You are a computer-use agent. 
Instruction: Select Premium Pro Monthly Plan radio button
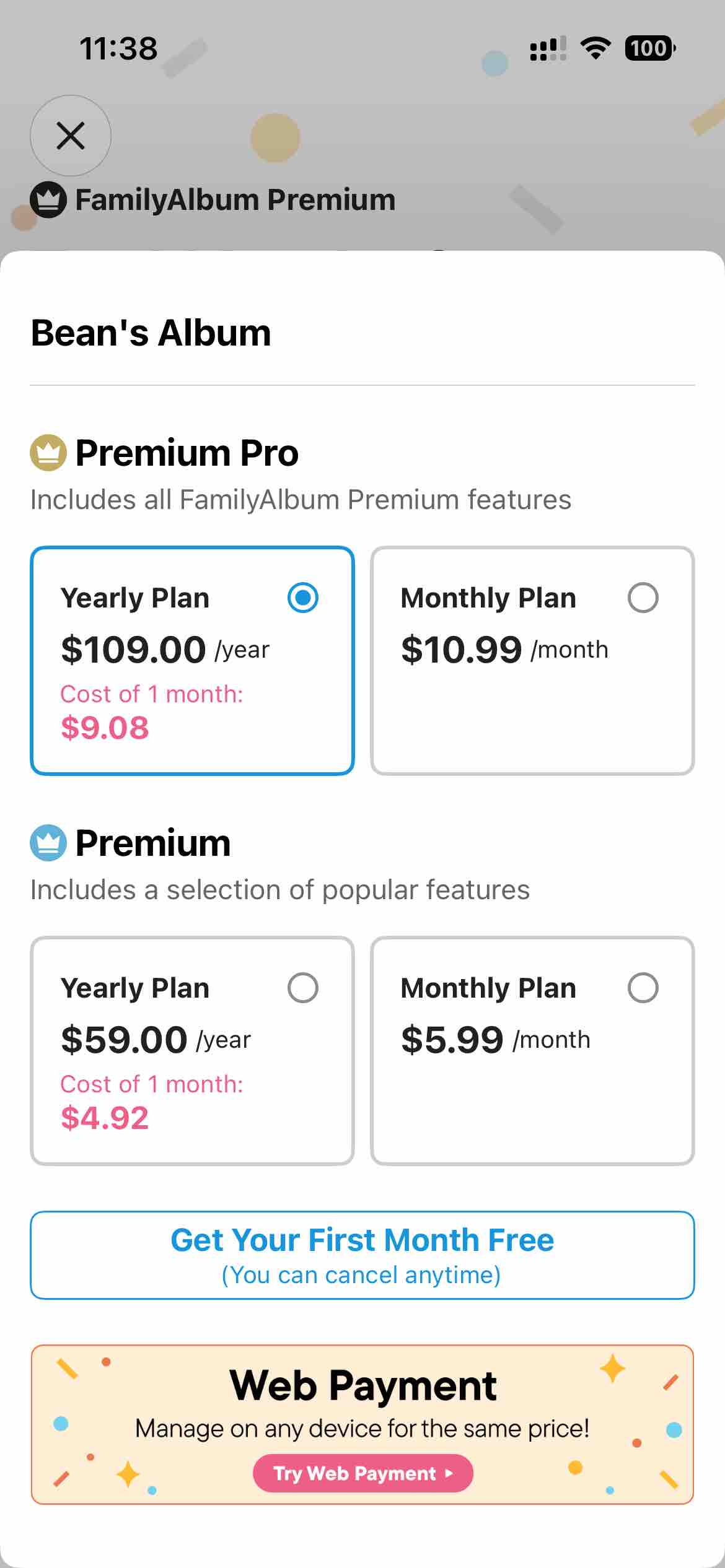[643, 598]
